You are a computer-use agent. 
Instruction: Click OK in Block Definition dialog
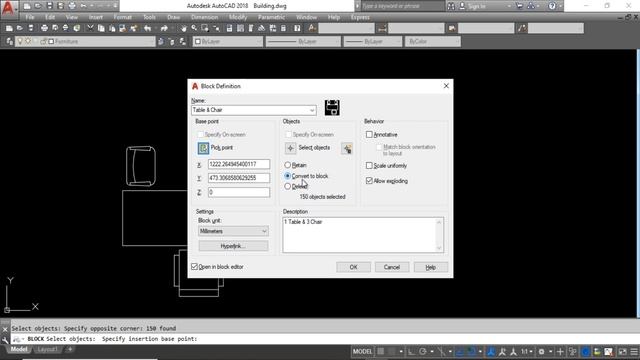tap(353, 267)
